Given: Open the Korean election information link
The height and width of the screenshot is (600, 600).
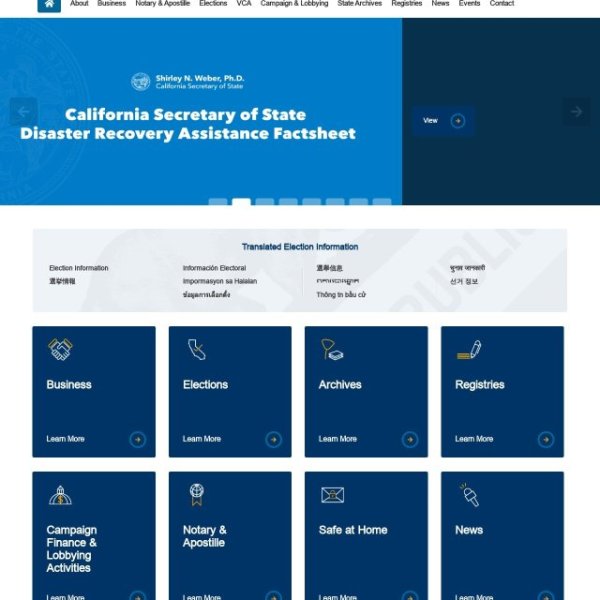Looking at the screenshot, I should click(x=464, y=282).
